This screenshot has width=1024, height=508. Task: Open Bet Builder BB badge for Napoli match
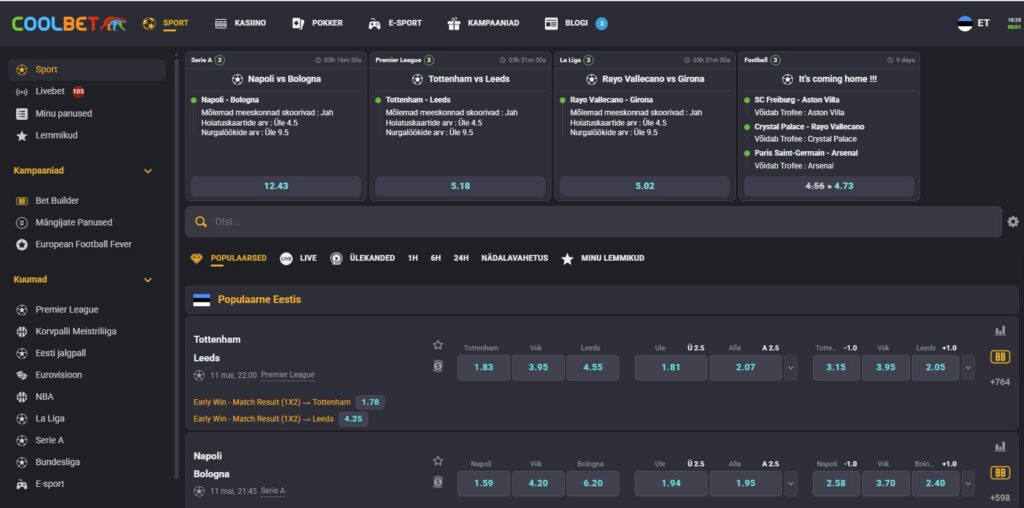[x=1000, y=473]
